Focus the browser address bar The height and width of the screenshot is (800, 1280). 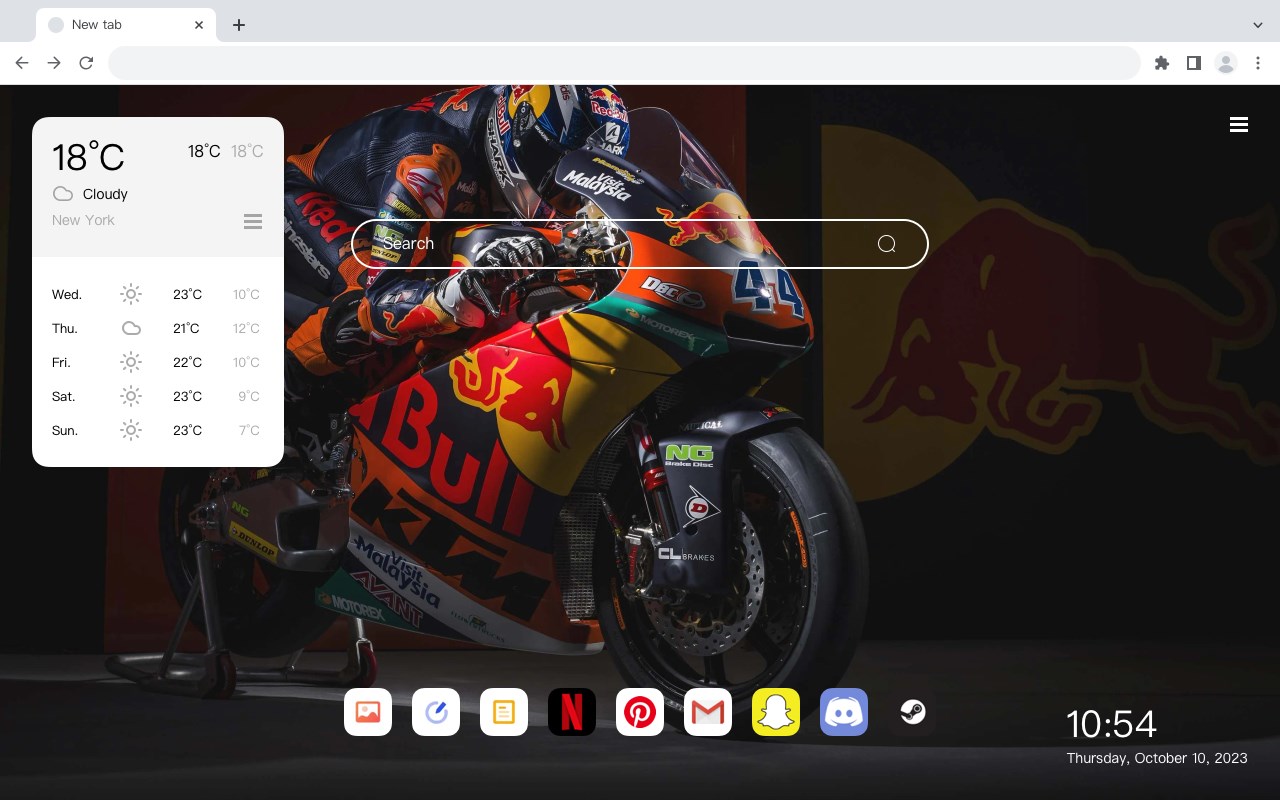click(x=624, y=63)
